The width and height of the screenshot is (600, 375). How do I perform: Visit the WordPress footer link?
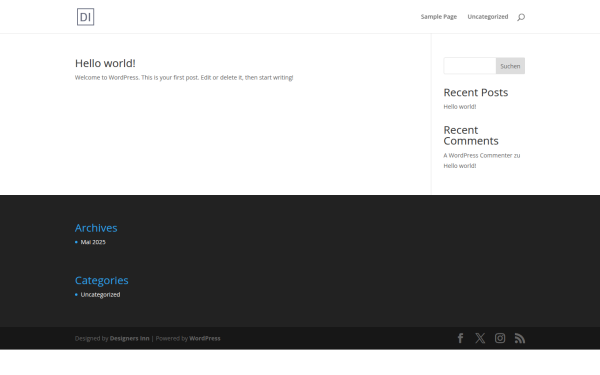coord(205,338)
